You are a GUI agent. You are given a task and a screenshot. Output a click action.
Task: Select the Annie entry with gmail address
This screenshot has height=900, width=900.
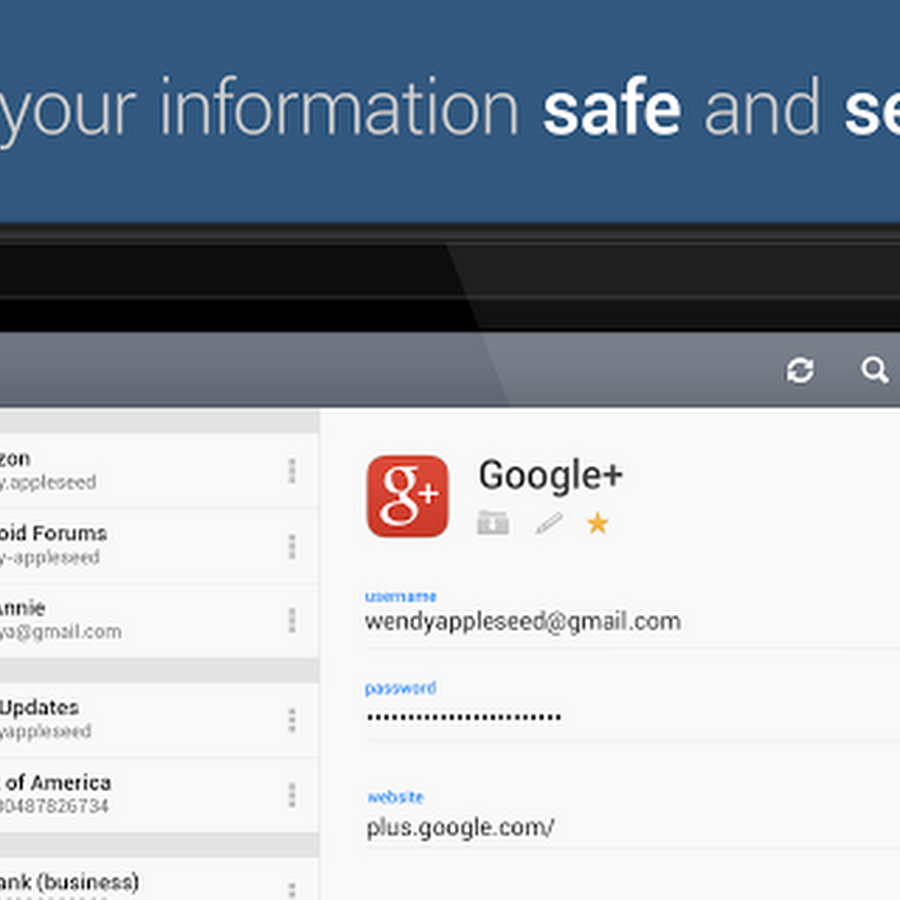[x=120, y=620]
